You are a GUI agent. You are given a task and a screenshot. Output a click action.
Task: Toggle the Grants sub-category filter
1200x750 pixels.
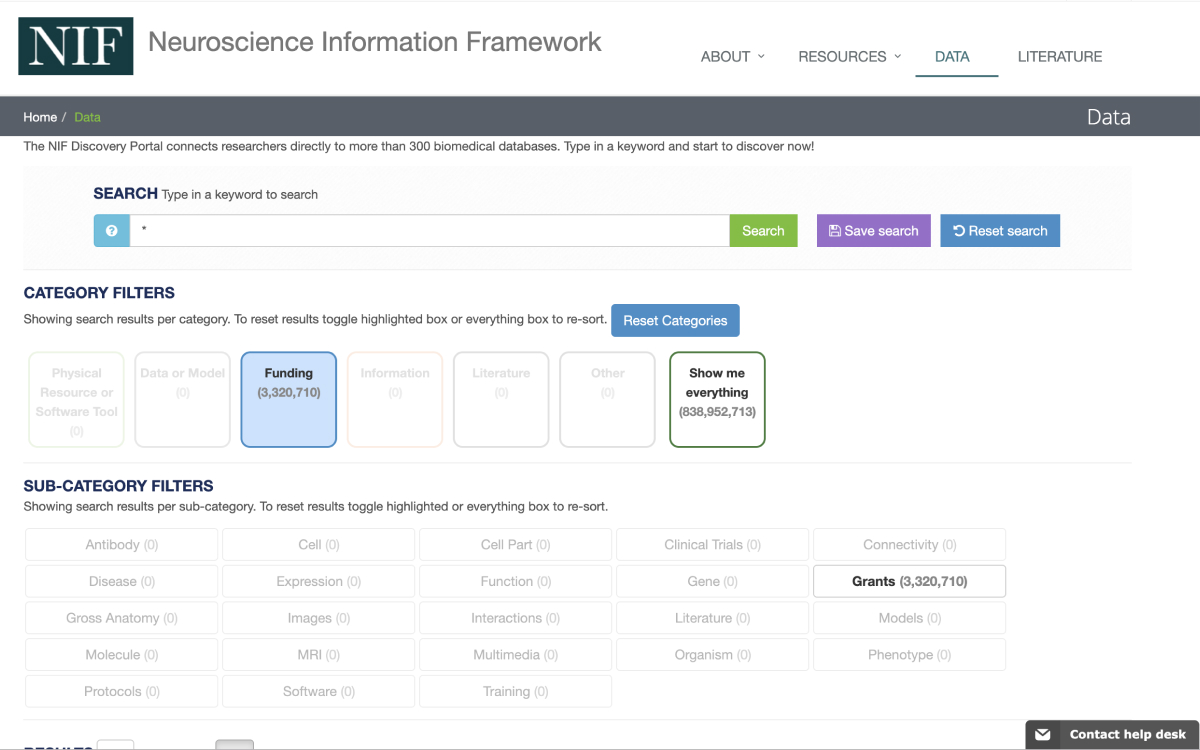909,581
